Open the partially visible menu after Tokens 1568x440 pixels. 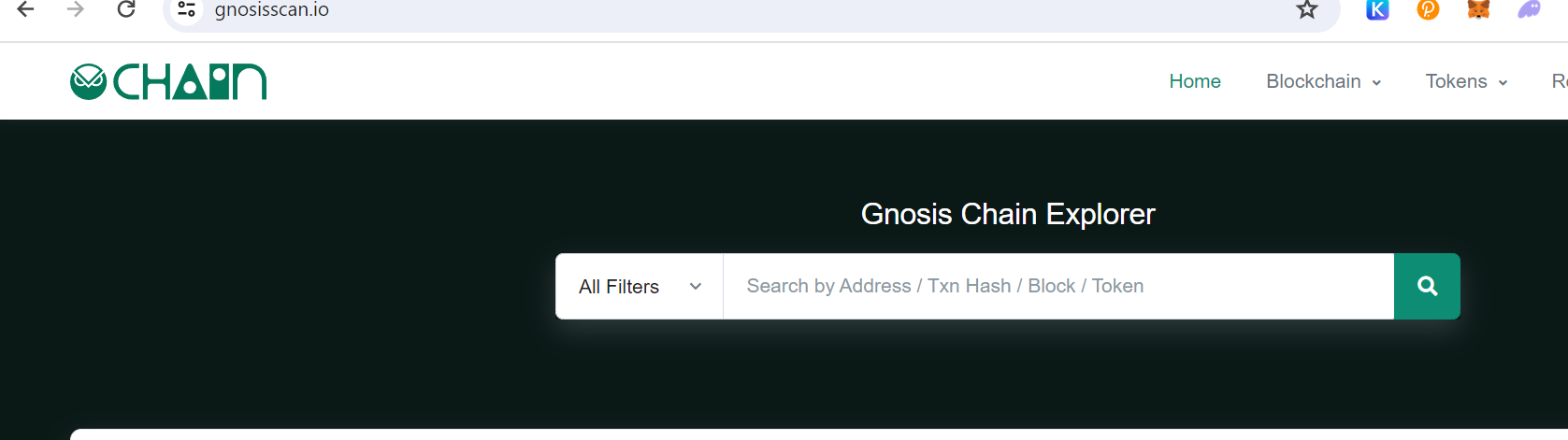[1560, 81]
